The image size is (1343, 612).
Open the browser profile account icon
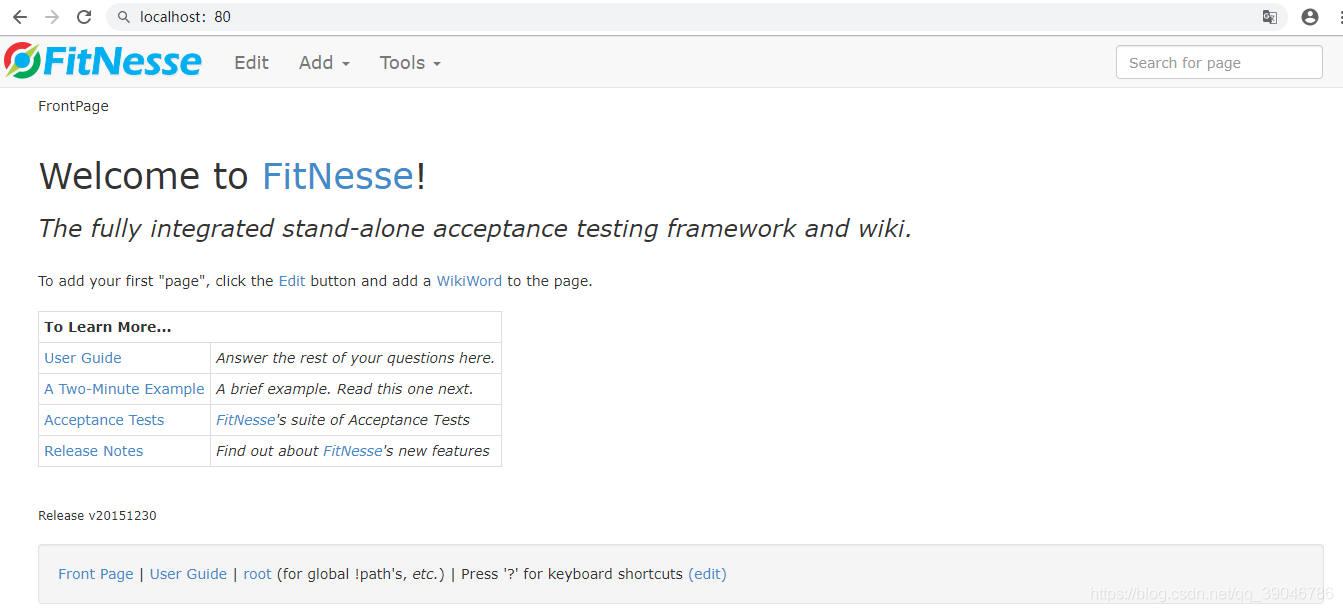(1310, 17)
